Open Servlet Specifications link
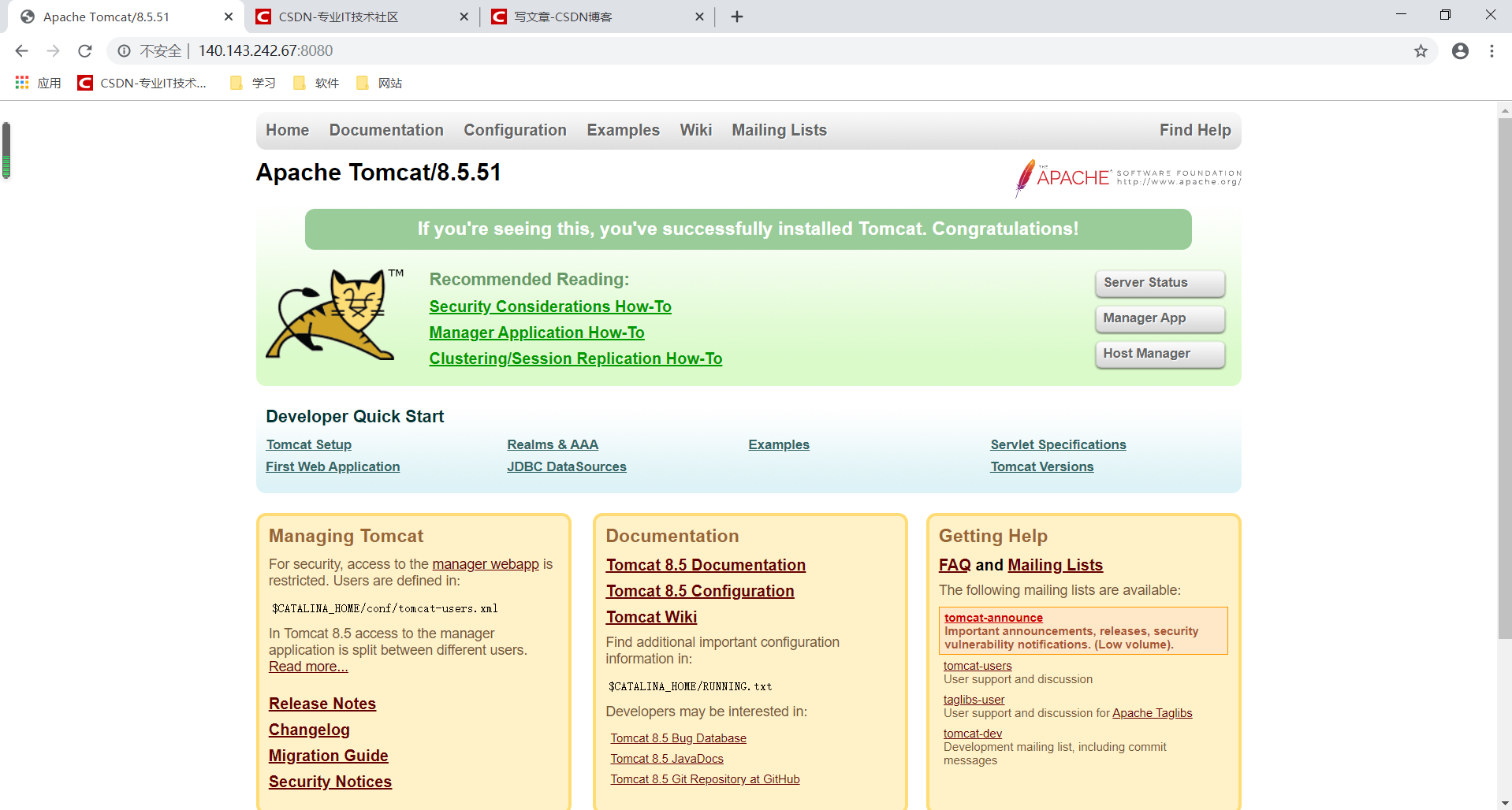Viewport: 1512px width, 810px height. pyautogui.click(x=1058, y=444)
